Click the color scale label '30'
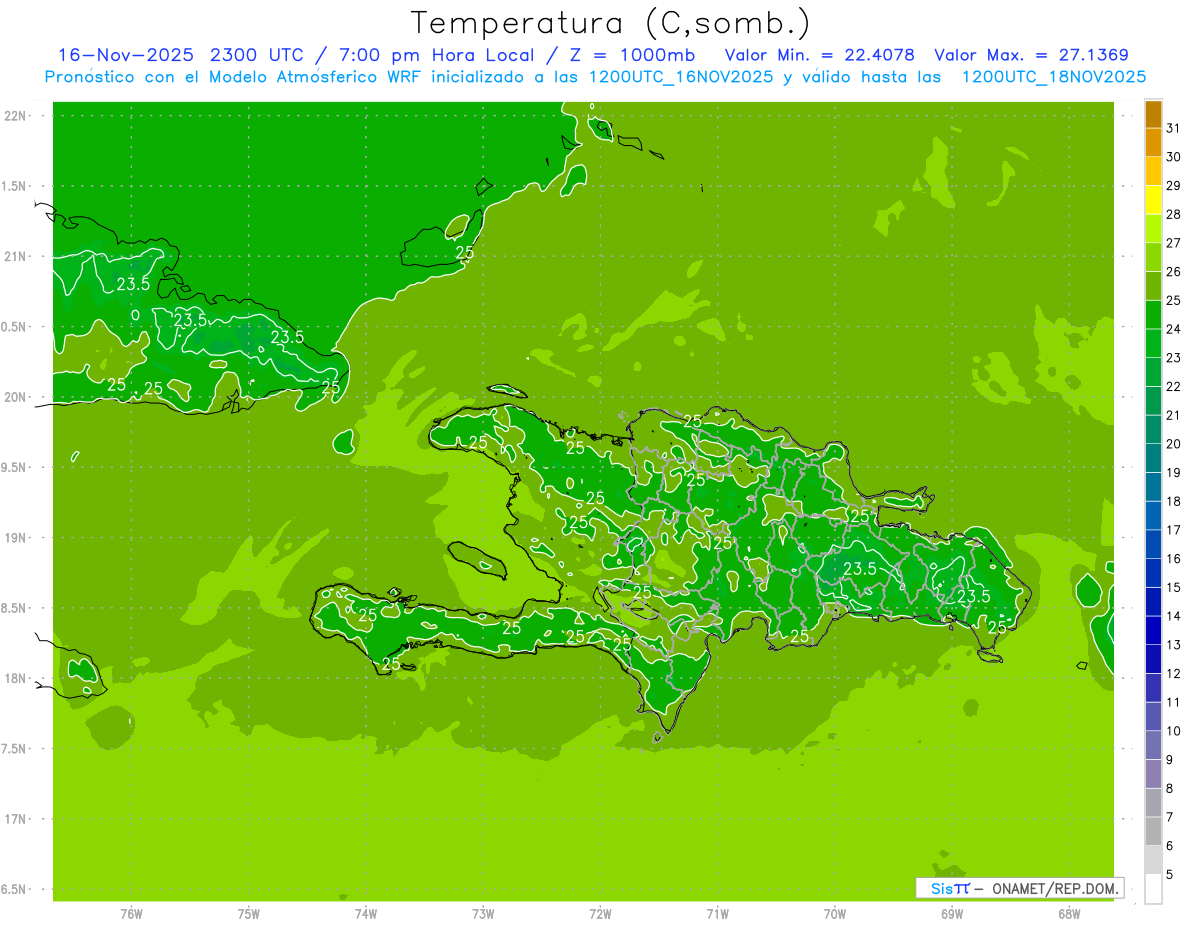Screen dimensions: 1200x927 click(x=1174, y=157)
